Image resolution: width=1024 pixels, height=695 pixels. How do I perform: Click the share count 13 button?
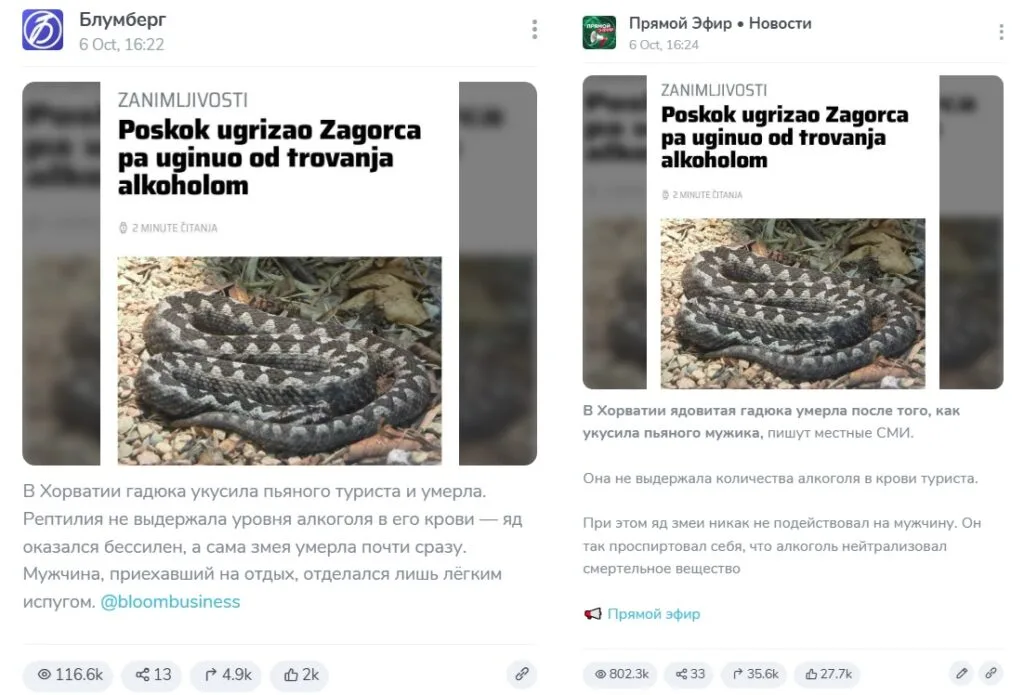click(153, 675)
